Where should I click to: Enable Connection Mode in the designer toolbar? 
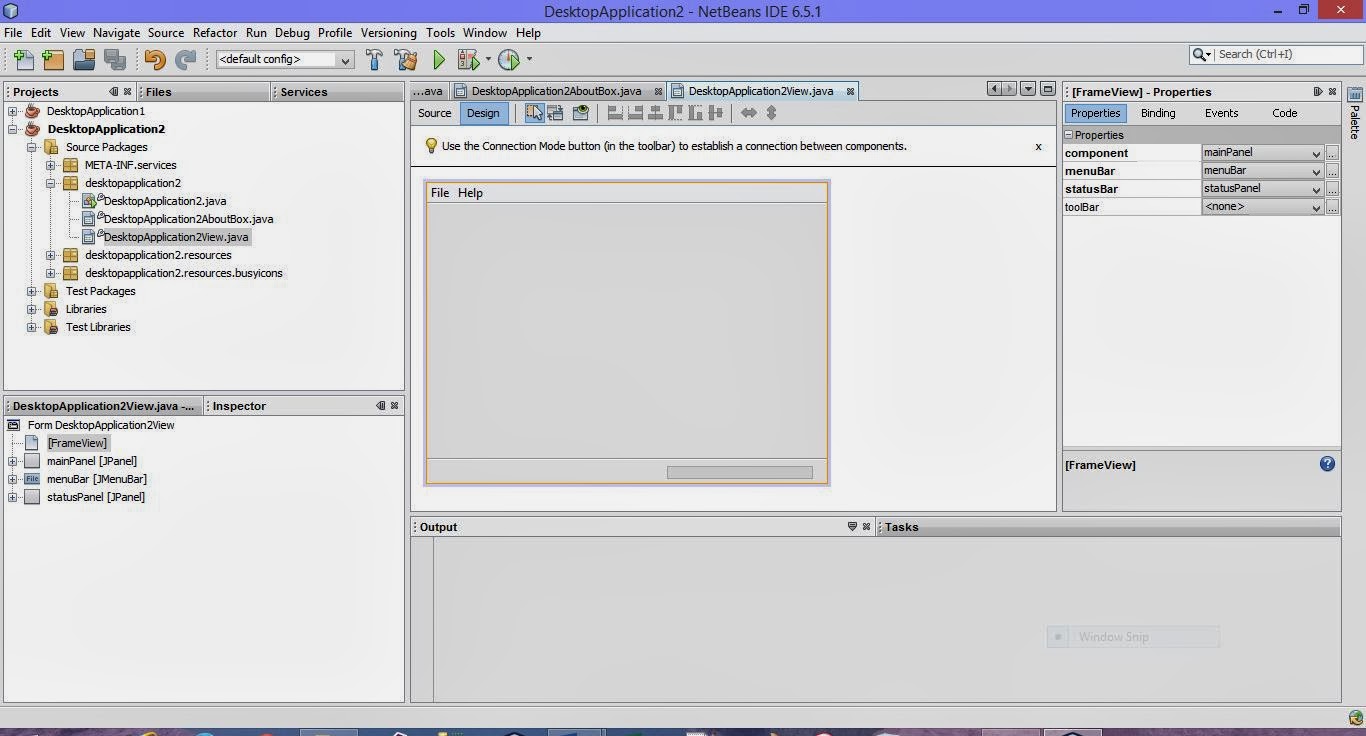[x=556, y=113]
